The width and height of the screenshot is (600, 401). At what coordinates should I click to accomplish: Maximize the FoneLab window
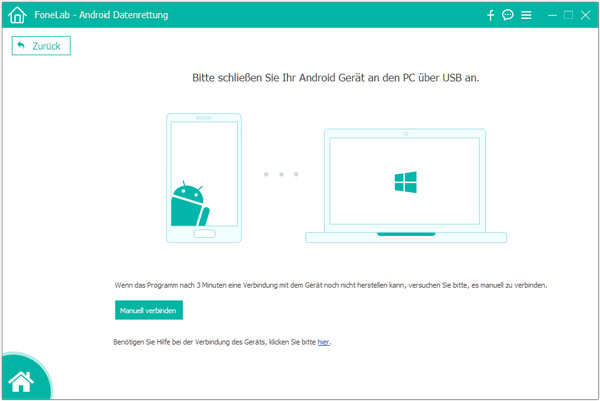point(568,15)
